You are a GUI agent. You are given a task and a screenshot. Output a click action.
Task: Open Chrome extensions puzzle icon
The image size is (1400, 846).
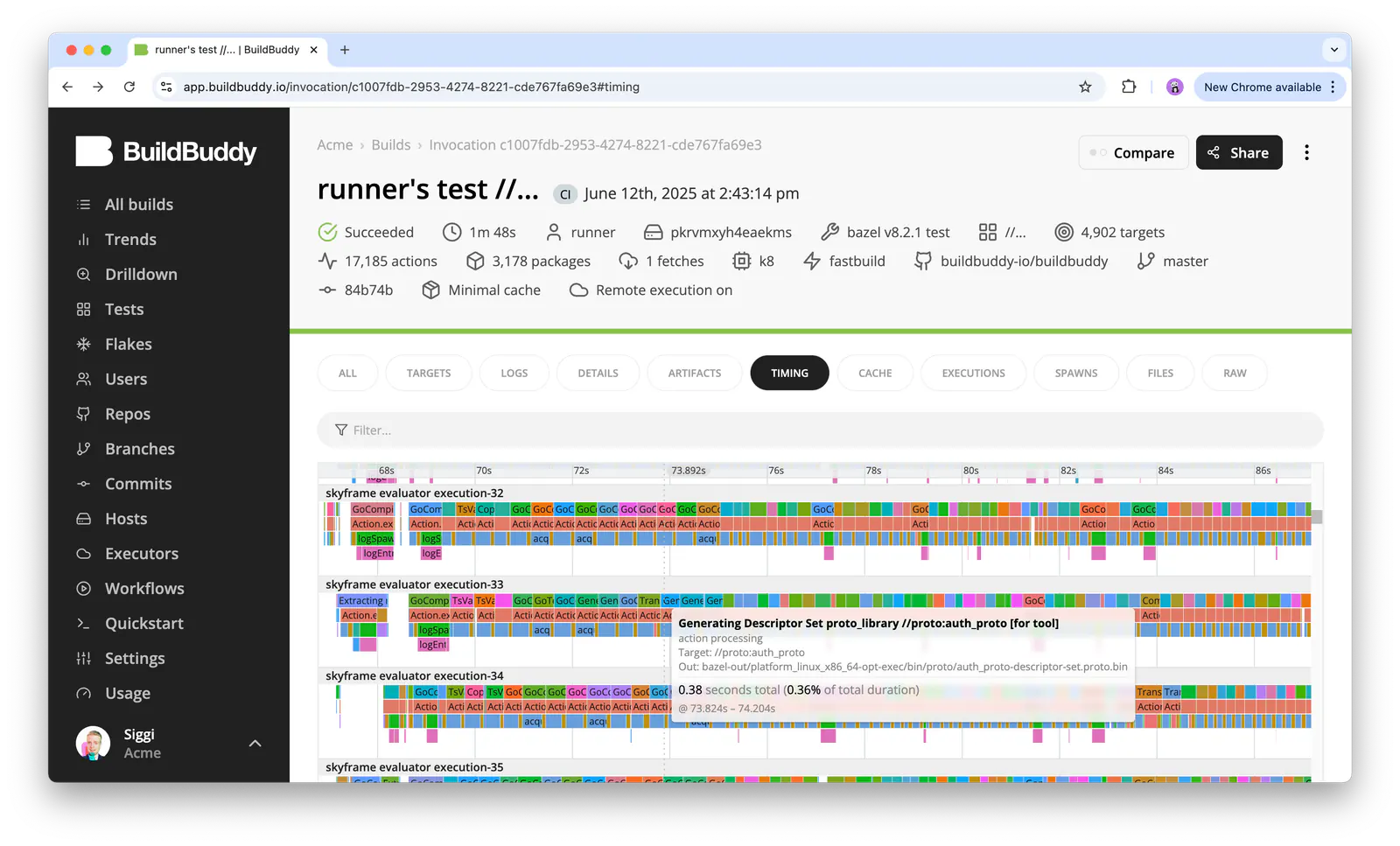(1129, 87)
